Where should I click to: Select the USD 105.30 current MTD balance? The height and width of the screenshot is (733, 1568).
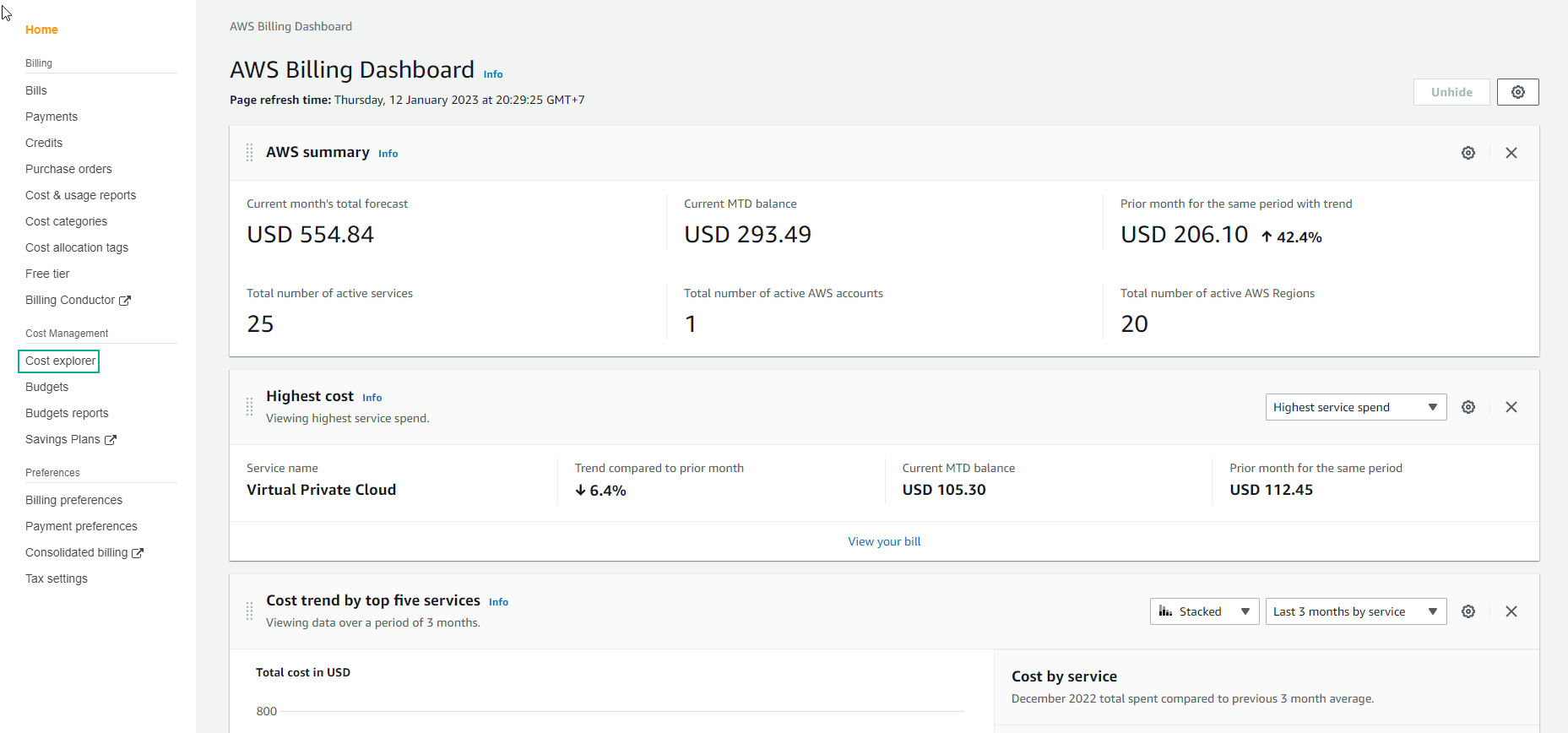click(944, 490)
